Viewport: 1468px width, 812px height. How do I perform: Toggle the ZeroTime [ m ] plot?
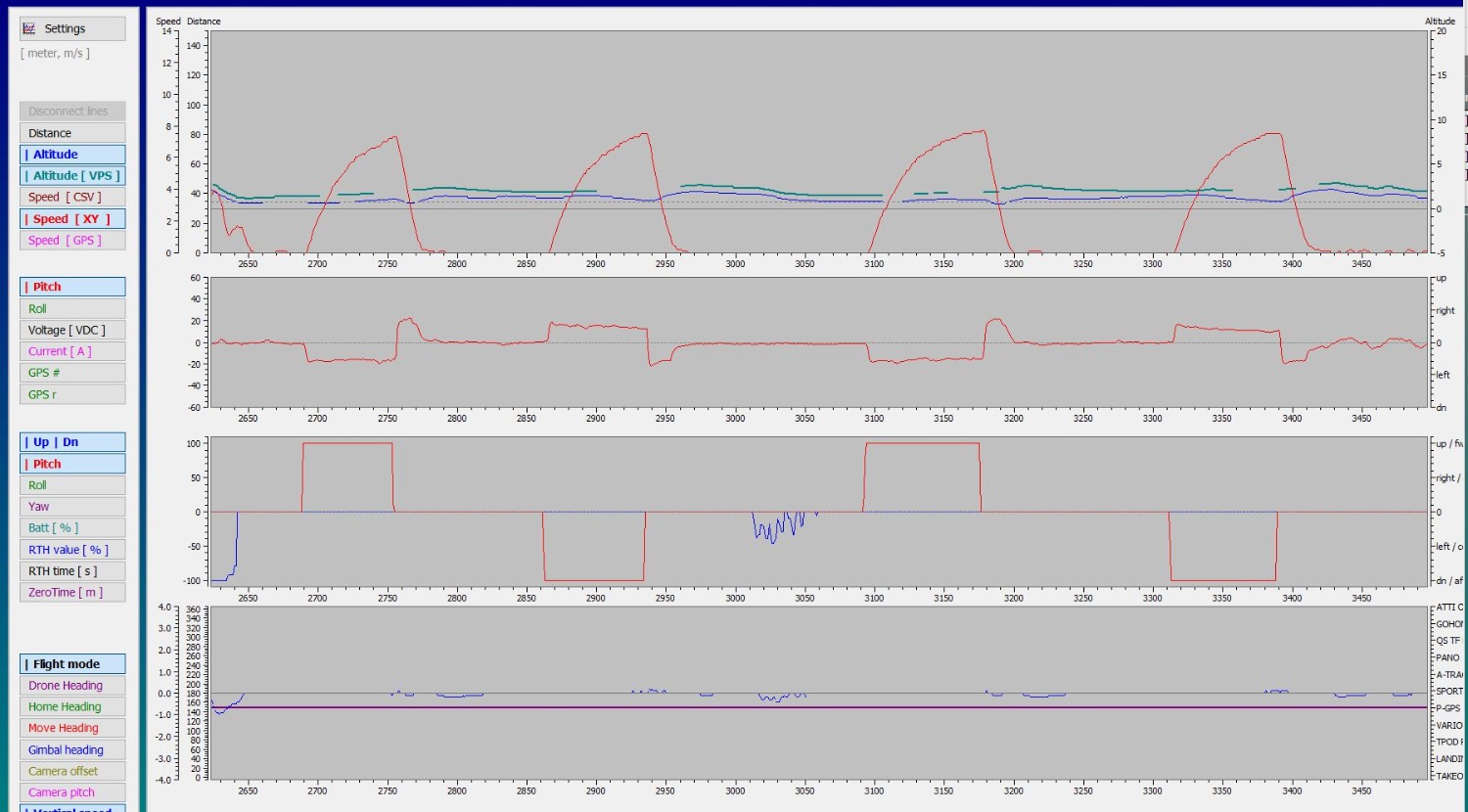click(72, 593)
